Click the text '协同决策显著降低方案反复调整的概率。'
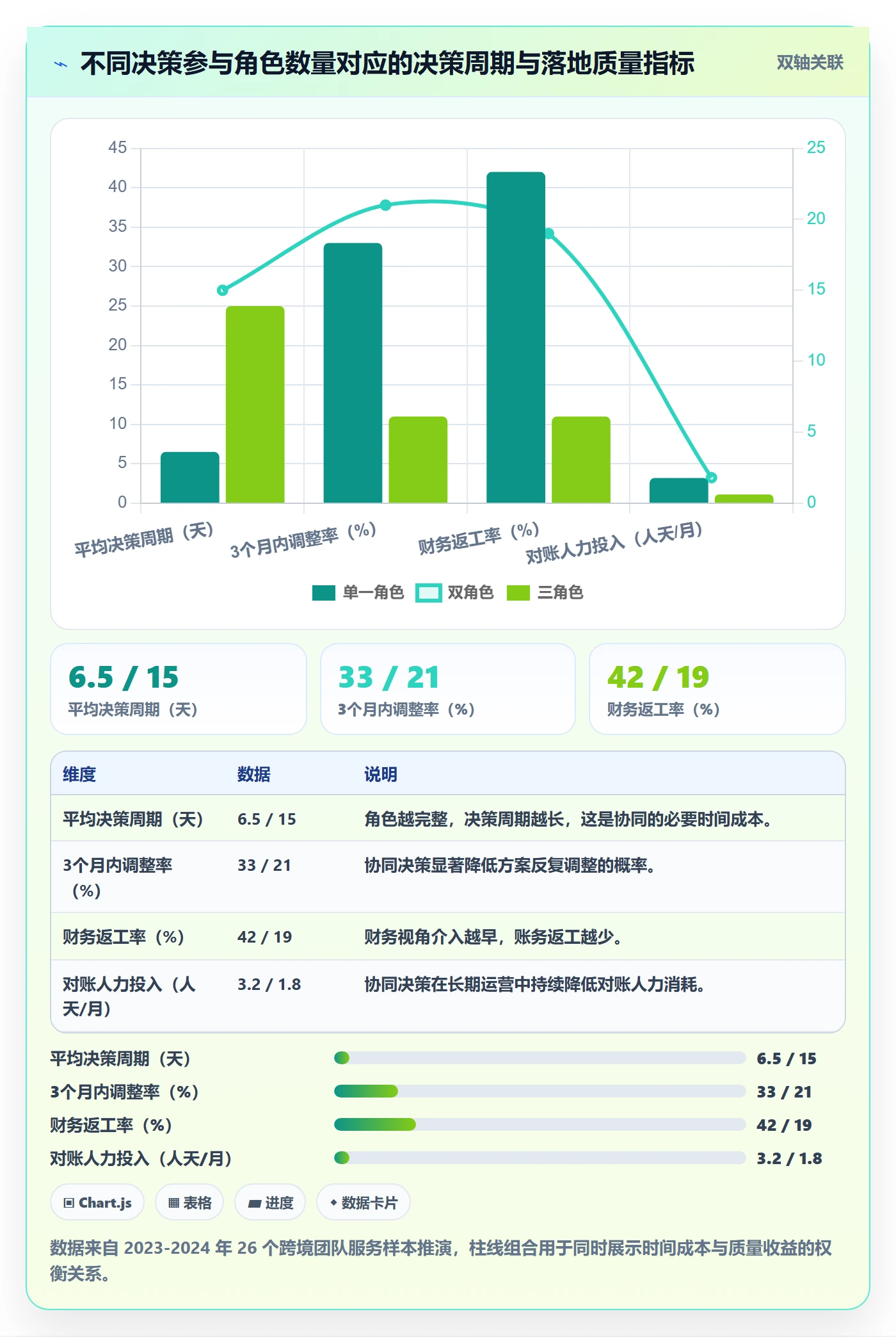Image resolution: width=896 pixels, height=1337 pixels. (x=510, y=865)
